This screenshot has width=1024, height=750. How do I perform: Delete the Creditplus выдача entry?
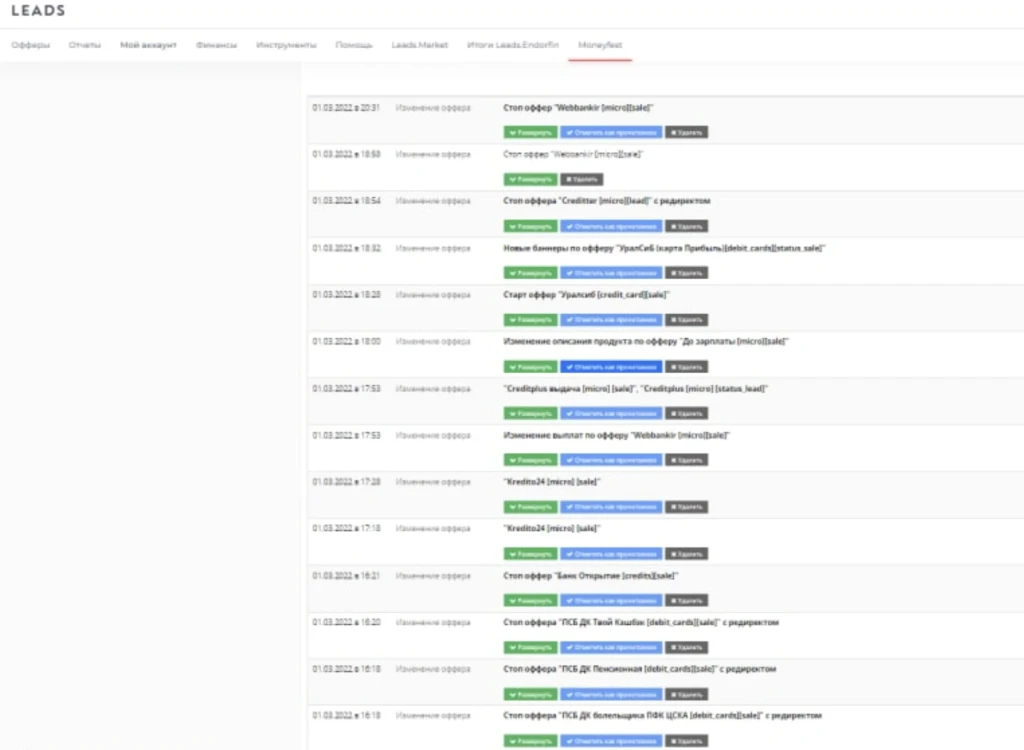coord(686,413)
